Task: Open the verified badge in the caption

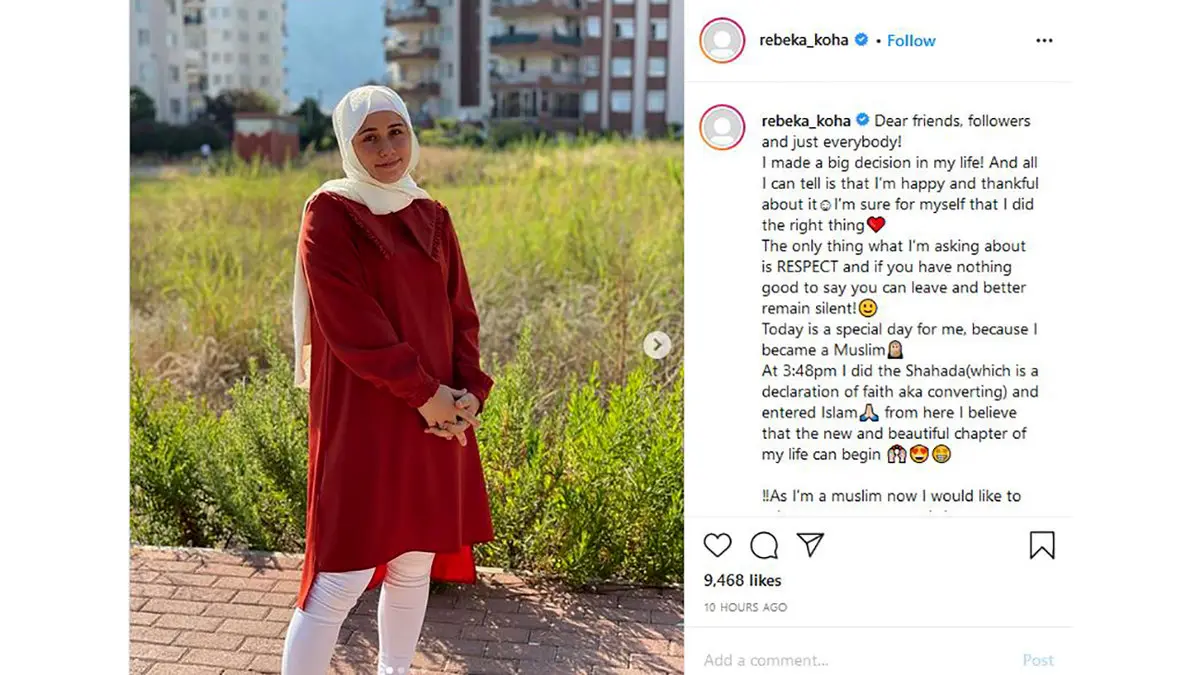Action: pos(863,121)
